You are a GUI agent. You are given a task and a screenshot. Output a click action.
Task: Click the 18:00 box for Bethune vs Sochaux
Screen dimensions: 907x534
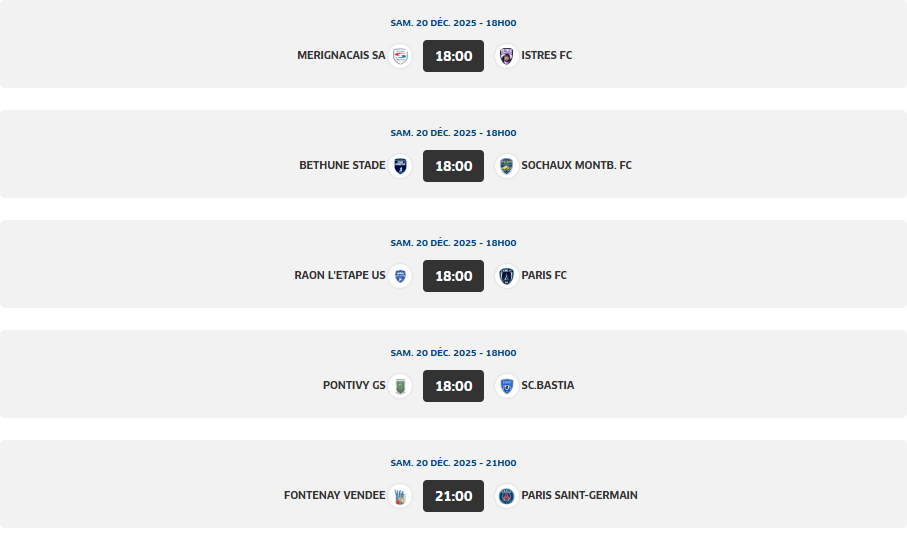click(x=453, y=166)
